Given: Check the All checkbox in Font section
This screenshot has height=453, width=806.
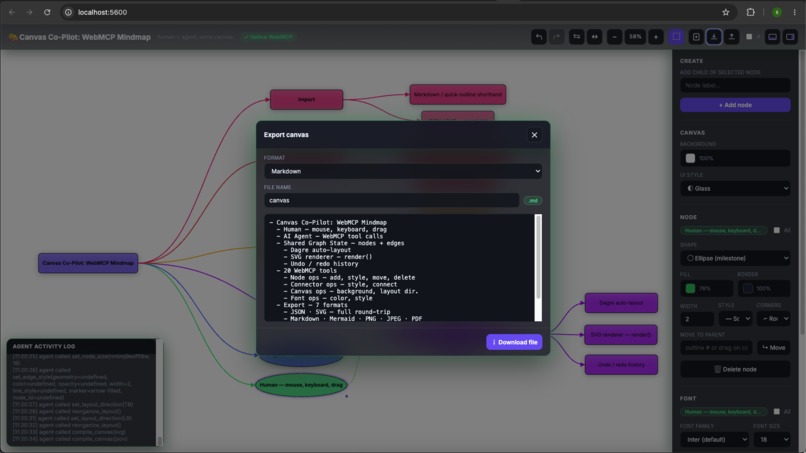Looking at the screenshot, I should (777, 412).
